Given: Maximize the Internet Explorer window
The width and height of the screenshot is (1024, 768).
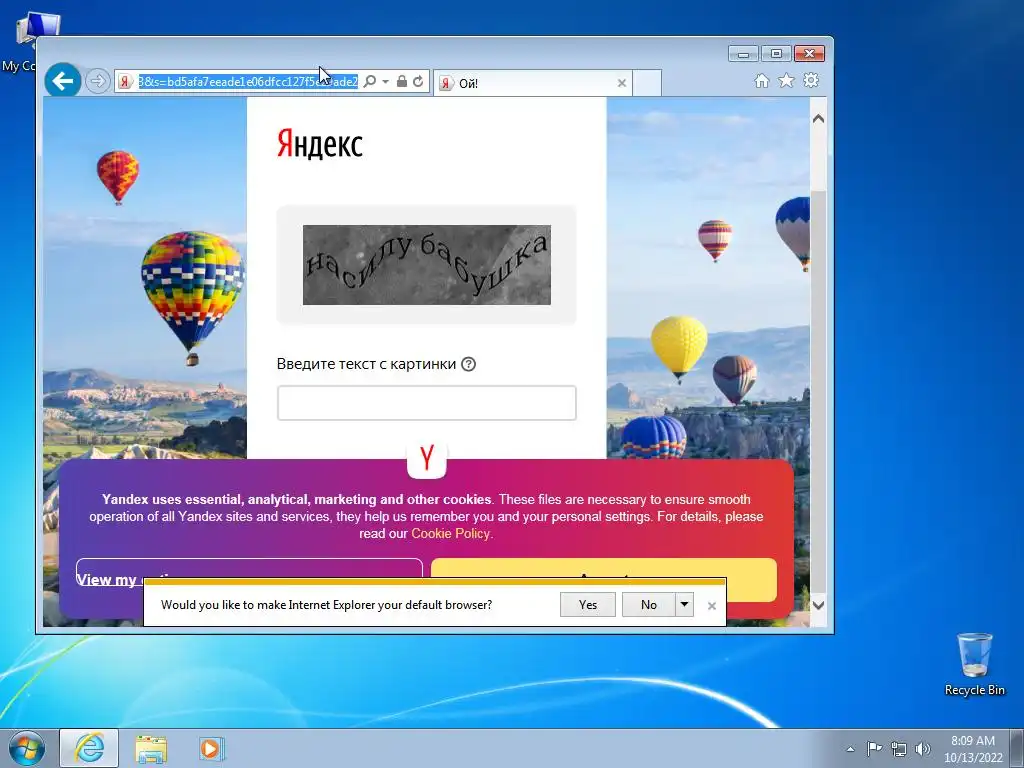Looking at the screenshot, I should tap(776, 54).
